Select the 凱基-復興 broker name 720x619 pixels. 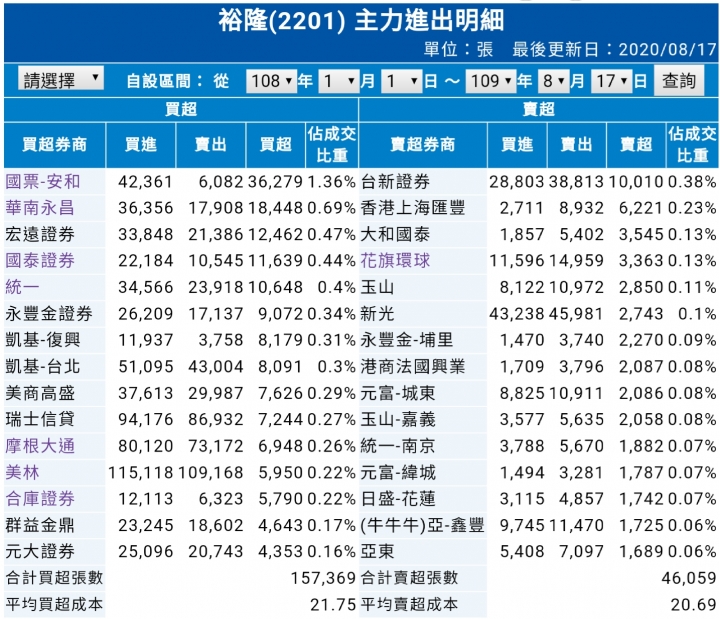[x=43, y=340]
